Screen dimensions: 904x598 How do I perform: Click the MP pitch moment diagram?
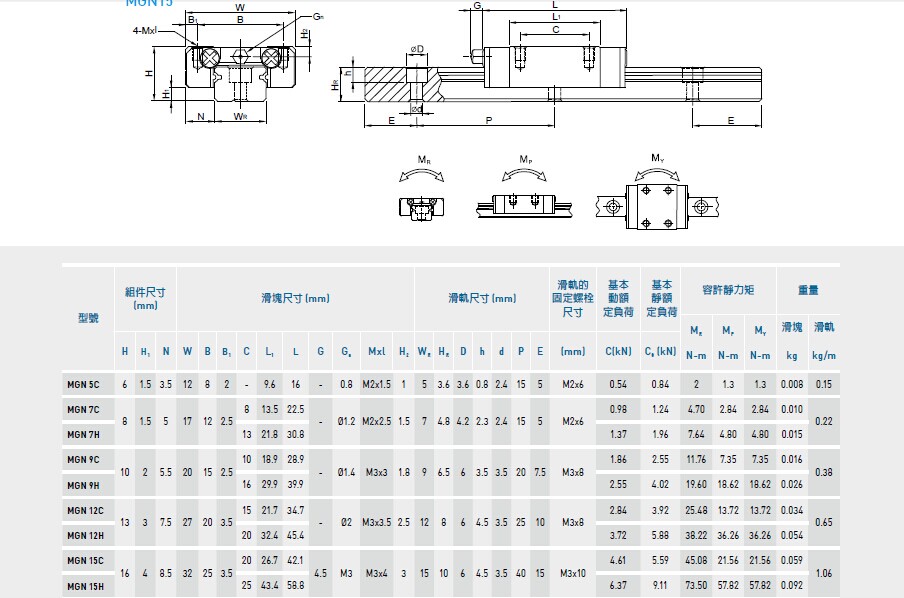pyautogui.click(x=525, y=195)
